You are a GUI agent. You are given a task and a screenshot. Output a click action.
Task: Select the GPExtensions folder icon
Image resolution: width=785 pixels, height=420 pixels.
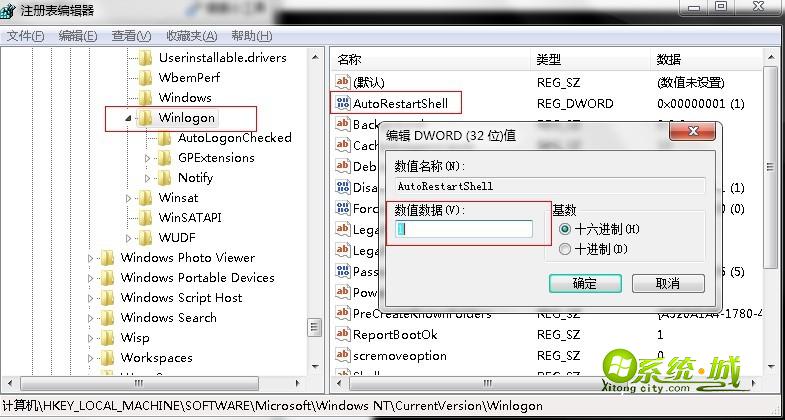point(166,158)
